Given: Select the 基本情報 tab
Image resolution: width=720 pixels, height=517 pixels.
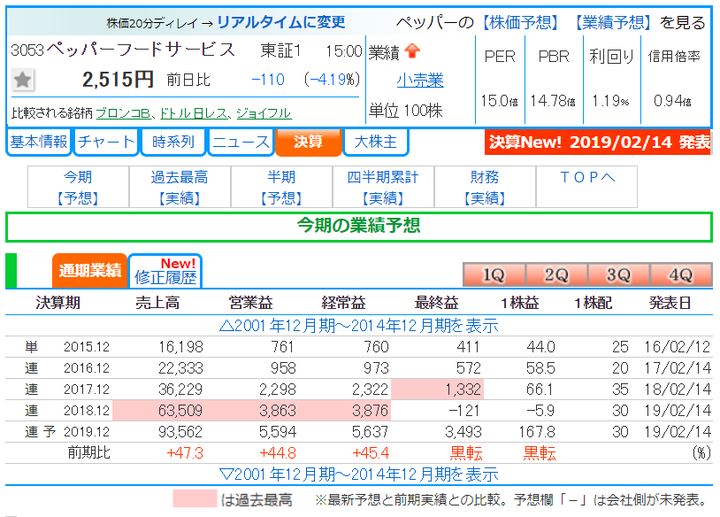Looking at the screenshot, I should pyautogui.click(x=39, y=142).
